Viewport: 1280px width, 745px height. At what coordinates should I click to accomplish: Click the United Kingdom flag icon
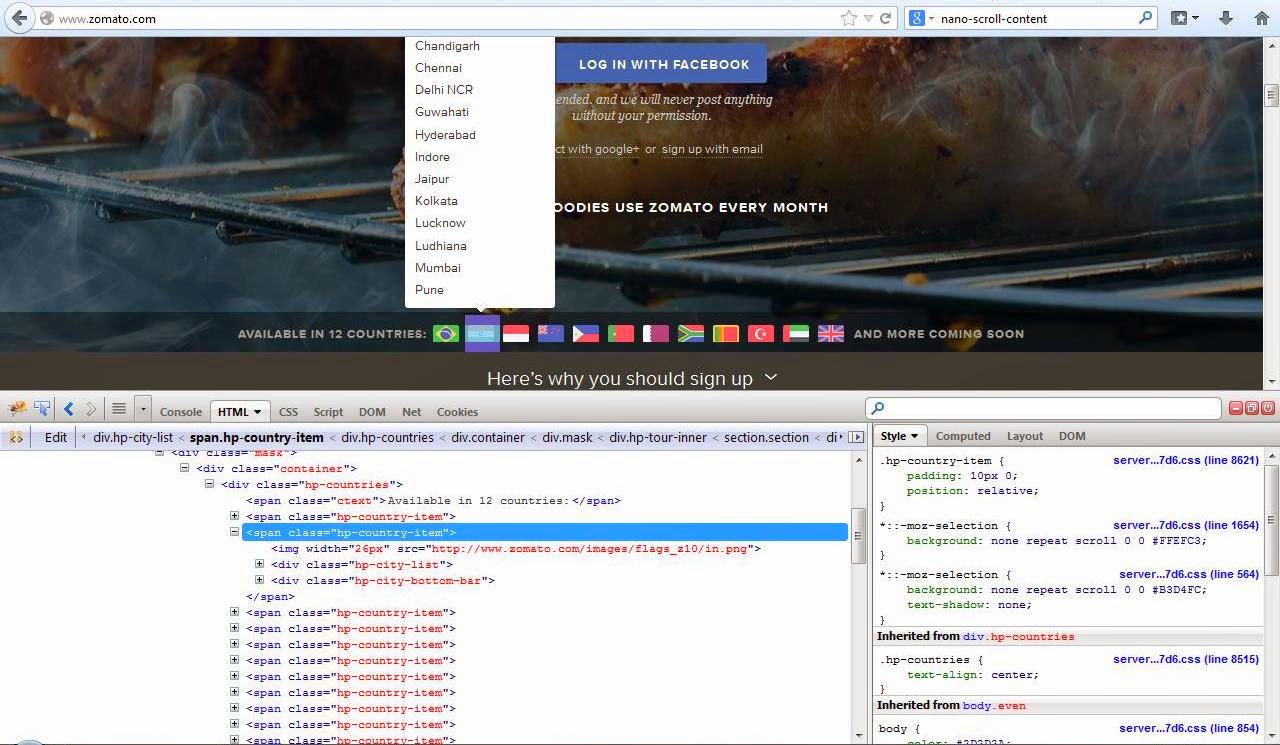(831, 334)
